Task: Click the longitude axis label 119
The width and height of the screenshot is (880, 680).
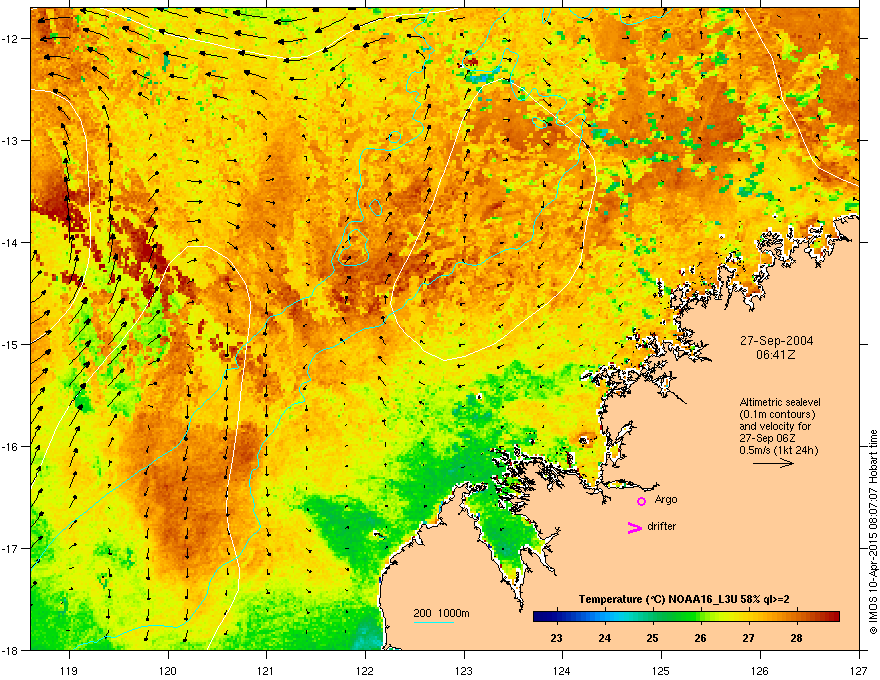Action: click(x=69, y=670)
